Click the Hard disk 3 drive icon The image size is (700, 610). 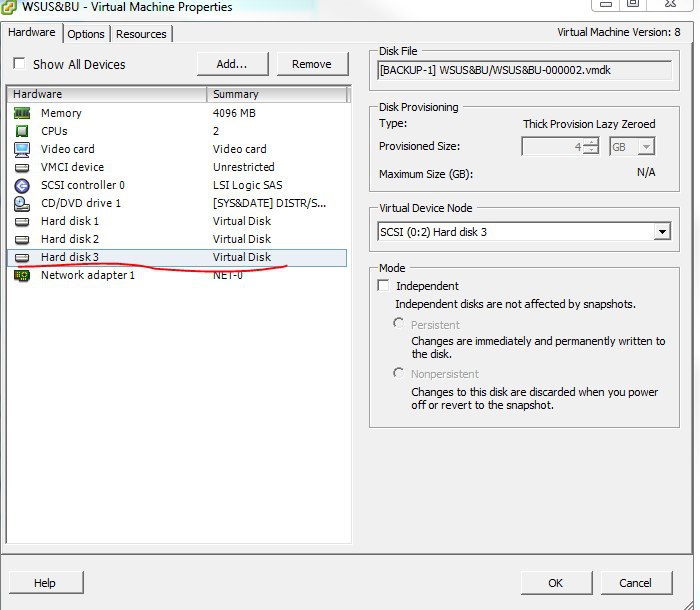point(22,258)
